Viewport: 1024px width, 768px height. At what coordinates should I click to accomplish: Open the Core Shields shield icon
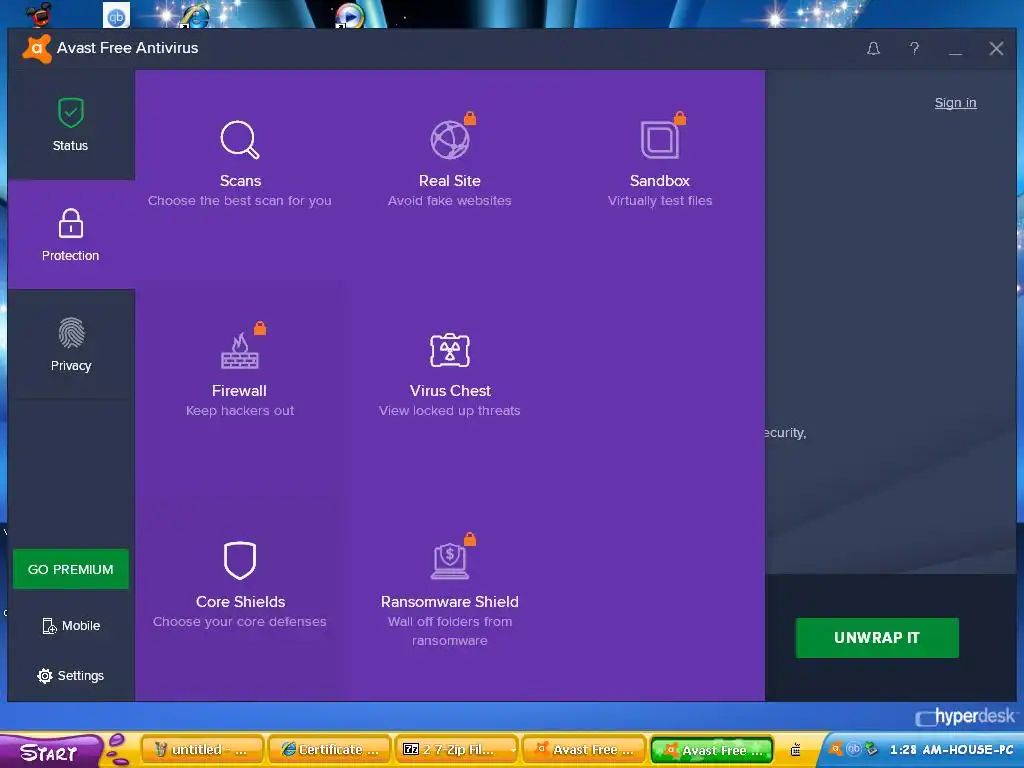coord(240,560)
